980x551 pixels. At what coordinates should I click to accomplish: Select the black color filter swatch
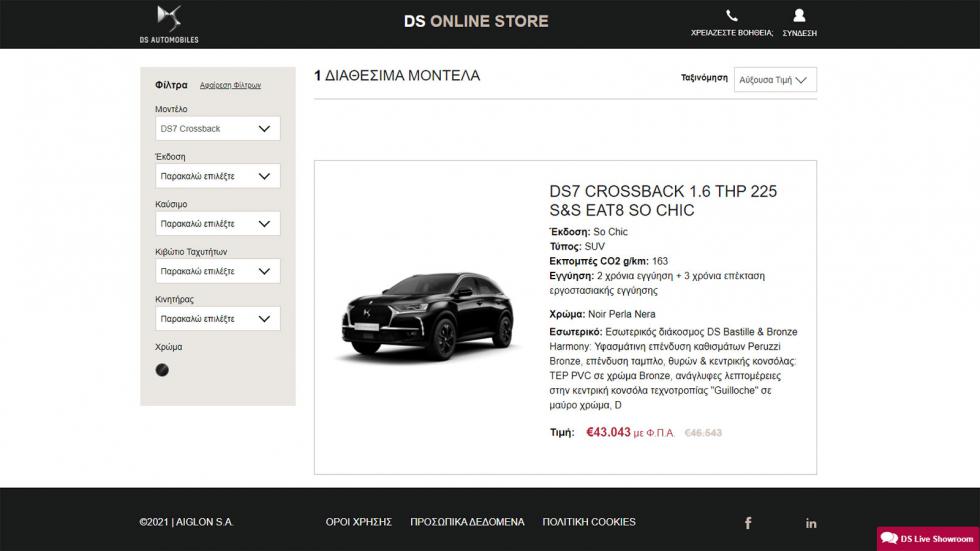click(x=162, y=370)
